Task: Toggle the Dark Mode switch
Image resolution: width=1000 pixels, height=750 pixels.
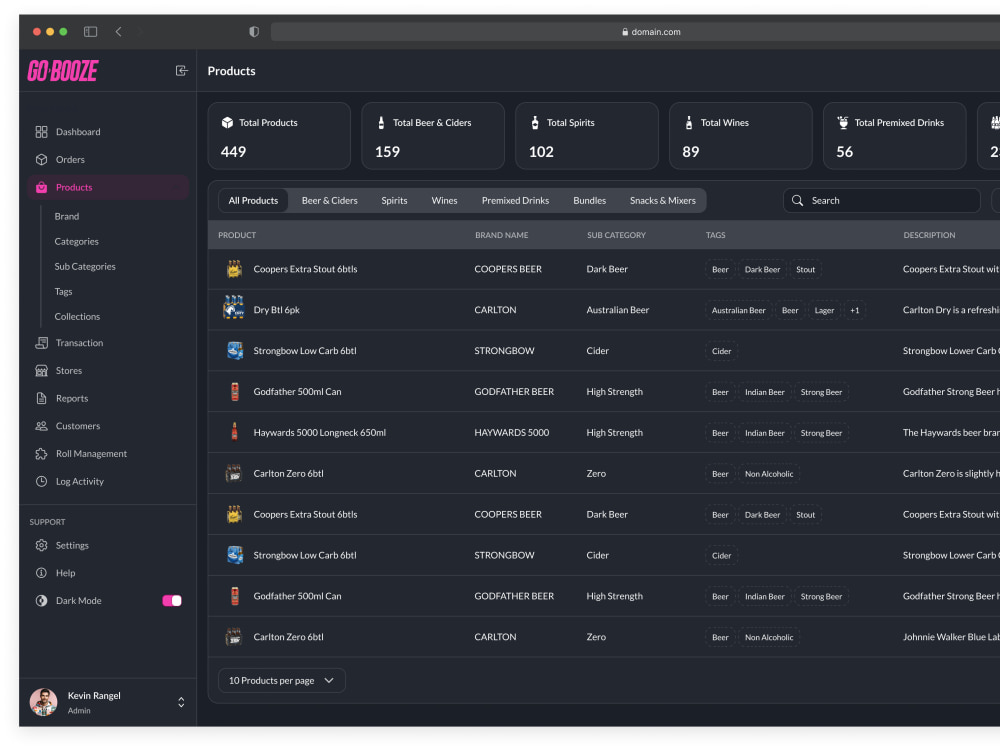Action: pos(172,601)
